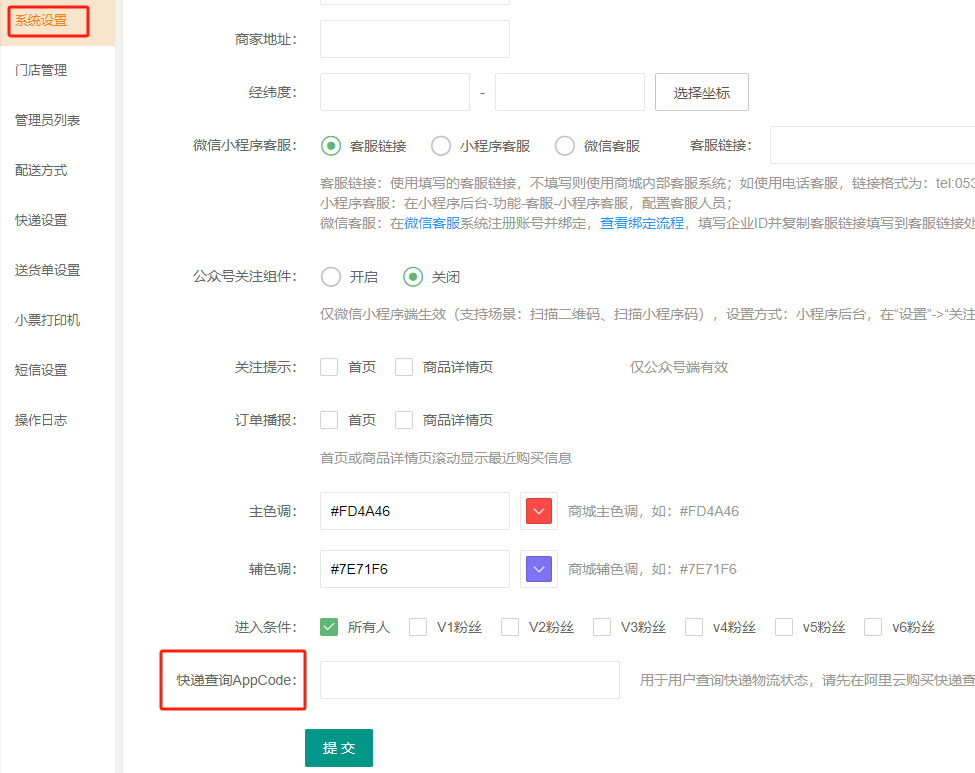Open 系统设置 in the sidebar
975x773 pixels.
[41, 20]
